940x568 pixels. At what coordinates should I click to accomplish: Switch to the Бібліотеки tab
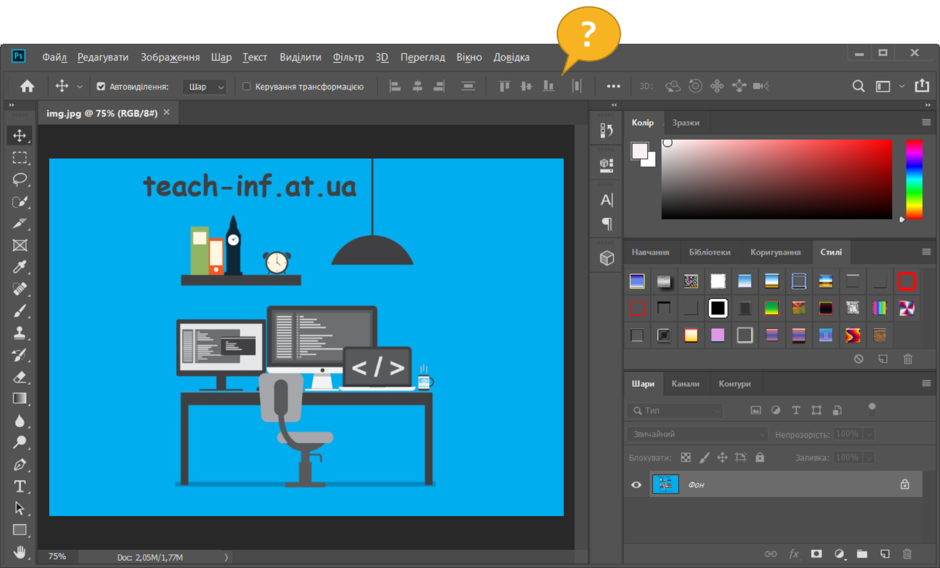(x=710, y=252)
